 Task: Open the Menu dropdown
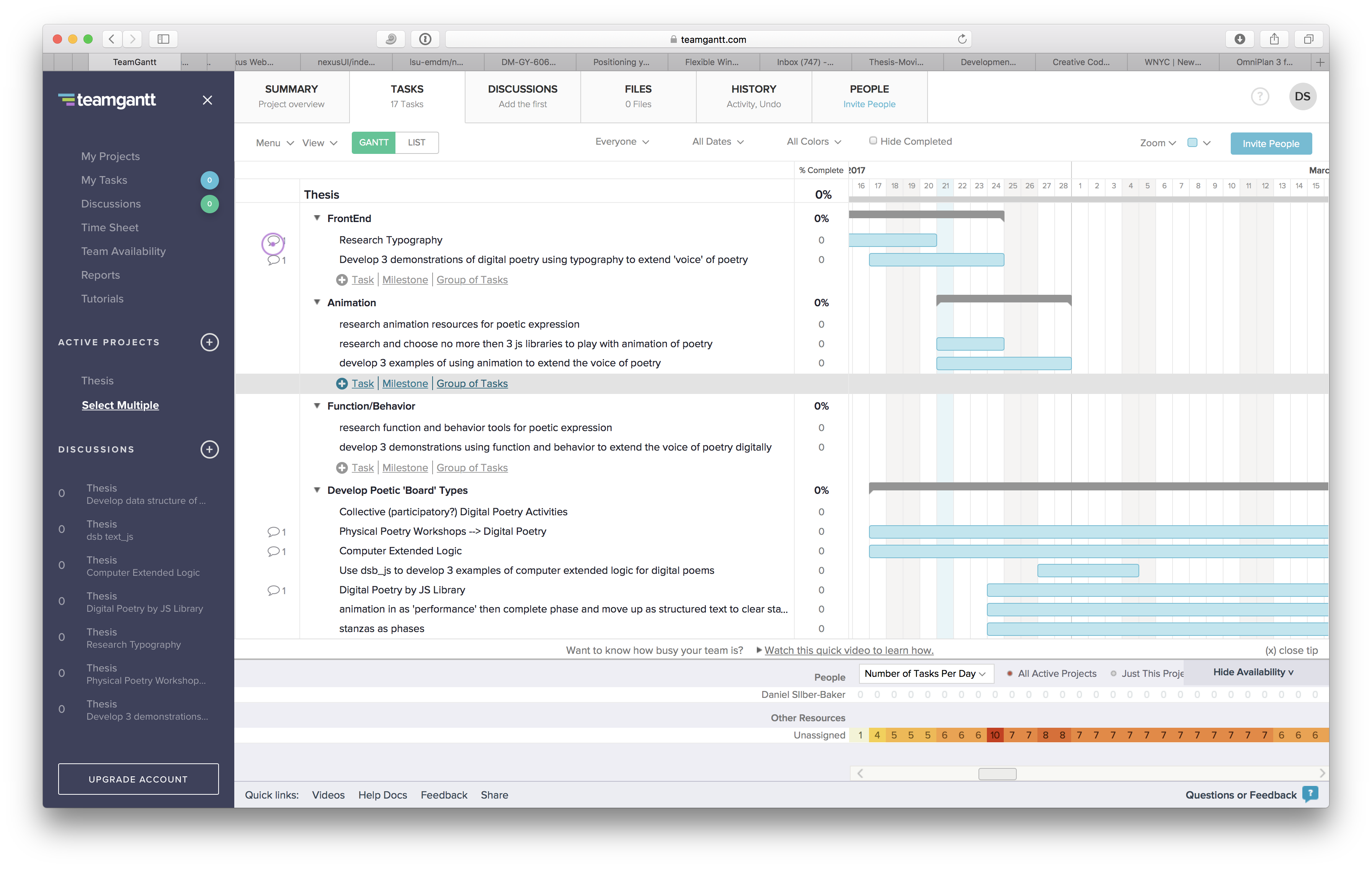274,142
